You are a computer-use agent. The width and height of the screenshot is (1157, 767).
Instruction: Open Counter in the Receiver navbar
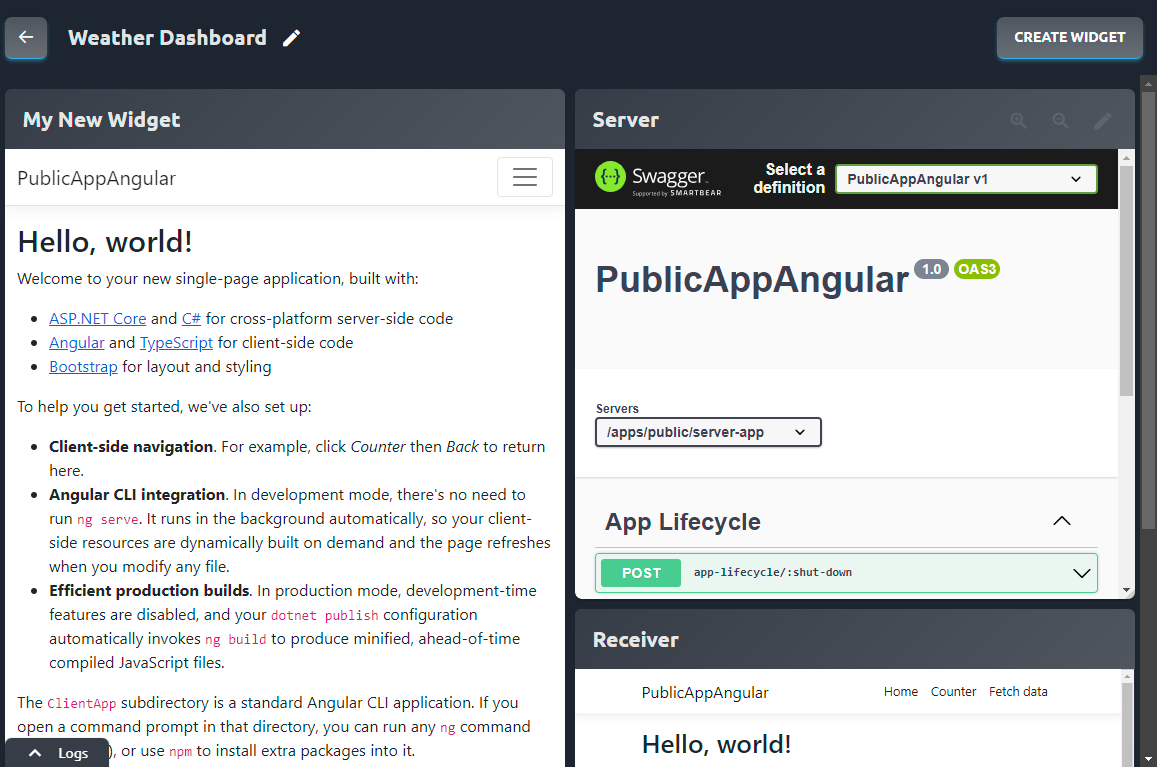953,692
